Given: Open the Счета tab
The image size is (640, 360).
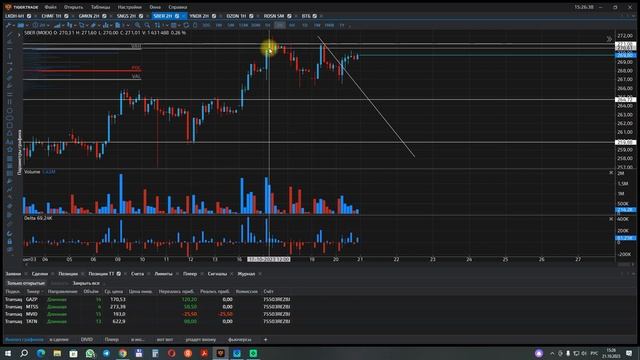Looking at the screenshot, I should pyautogui.click(x=137, y=273).
